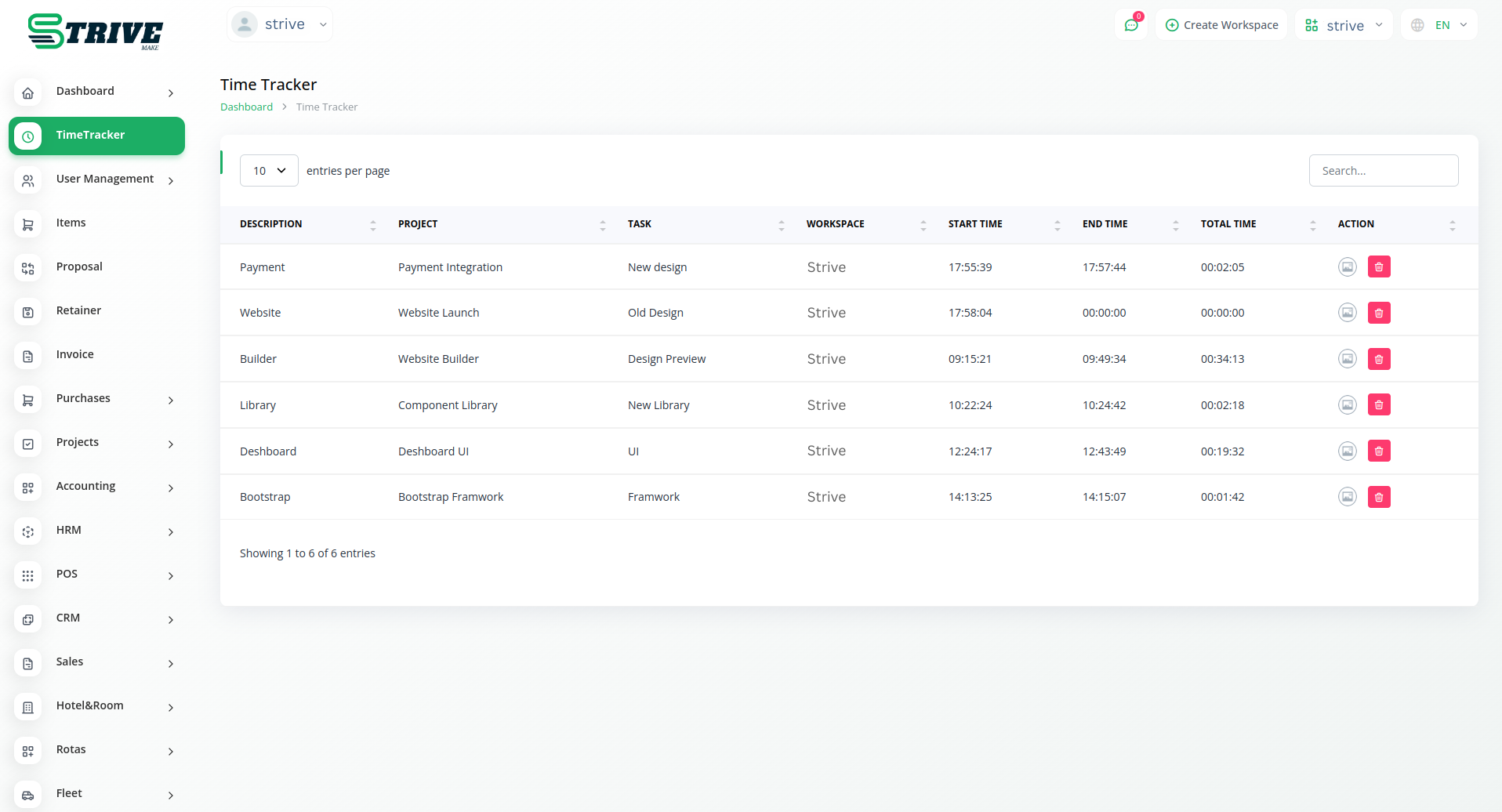View image for Deshboard entry
The image size is (1502, 812).
pyautogui.click(x=1347, y=451)
